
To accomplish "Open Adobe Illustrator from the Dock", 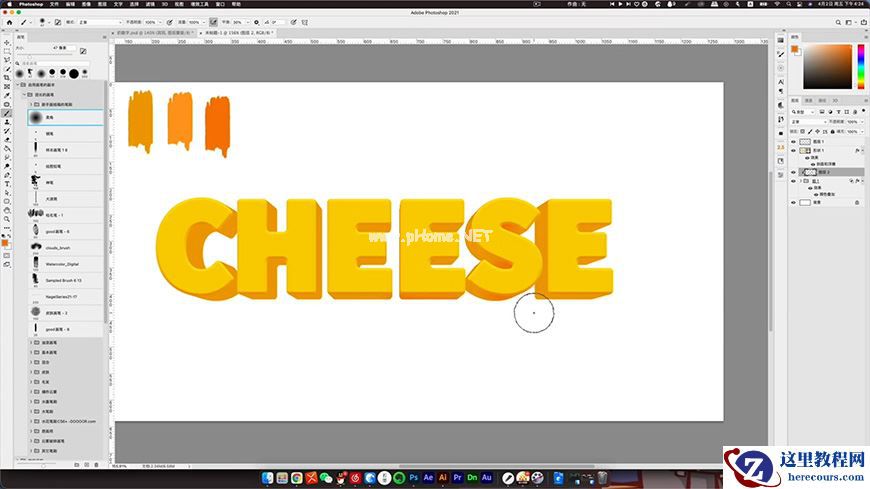I will (443, 477).
